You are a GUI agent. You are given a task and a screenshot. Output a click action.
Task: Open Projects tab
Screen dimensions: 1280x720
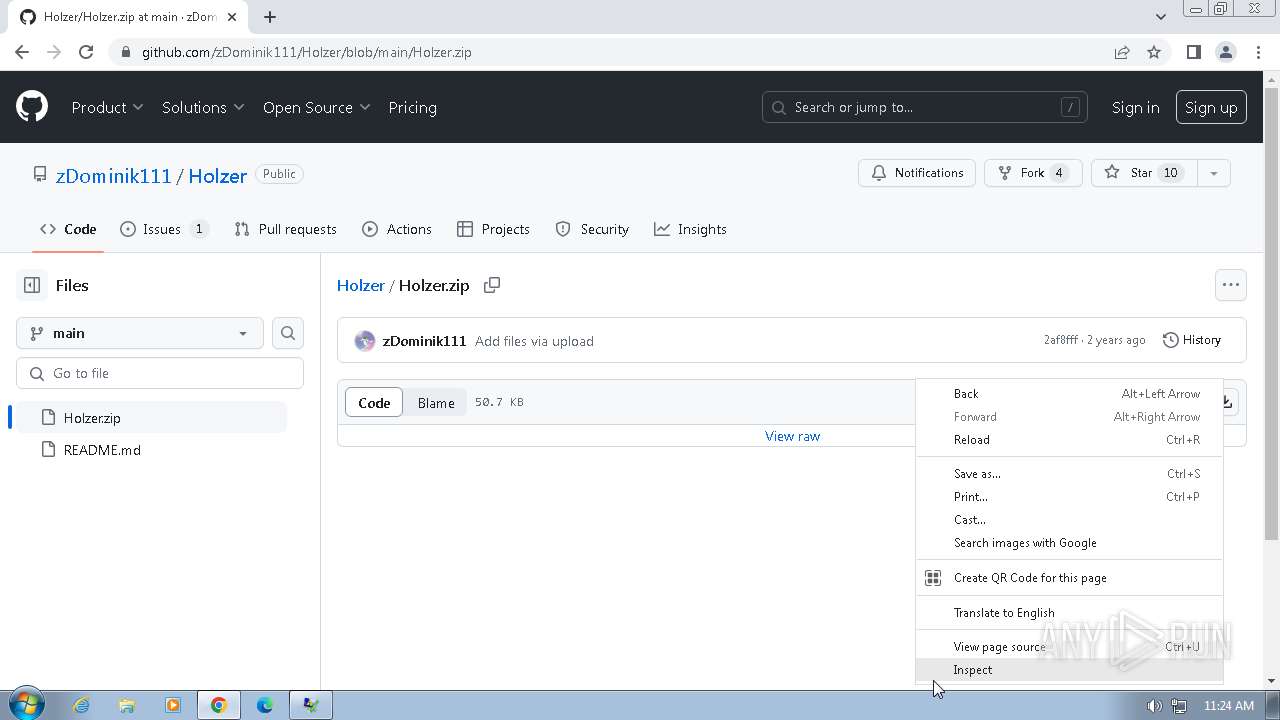coord(493,229)
